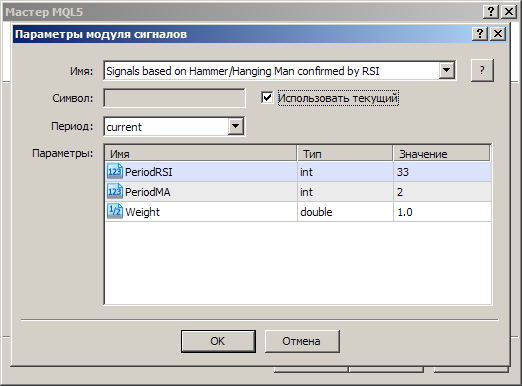Click the Использовать текущий label text
This screenshot has height=386, width=522.
pyautogui.click(x=338, y=98)
